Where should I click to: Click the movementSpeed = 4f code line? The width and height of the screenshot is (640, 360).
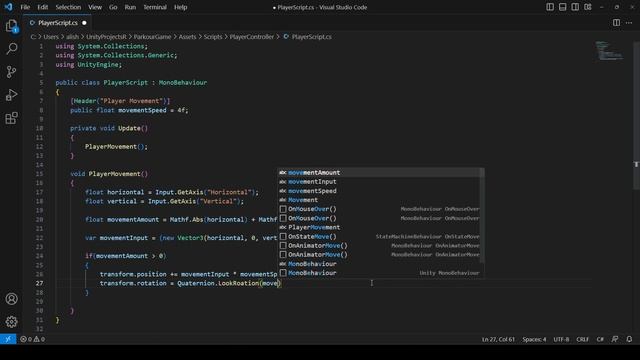pyautogui.click(x=129, y=110)
